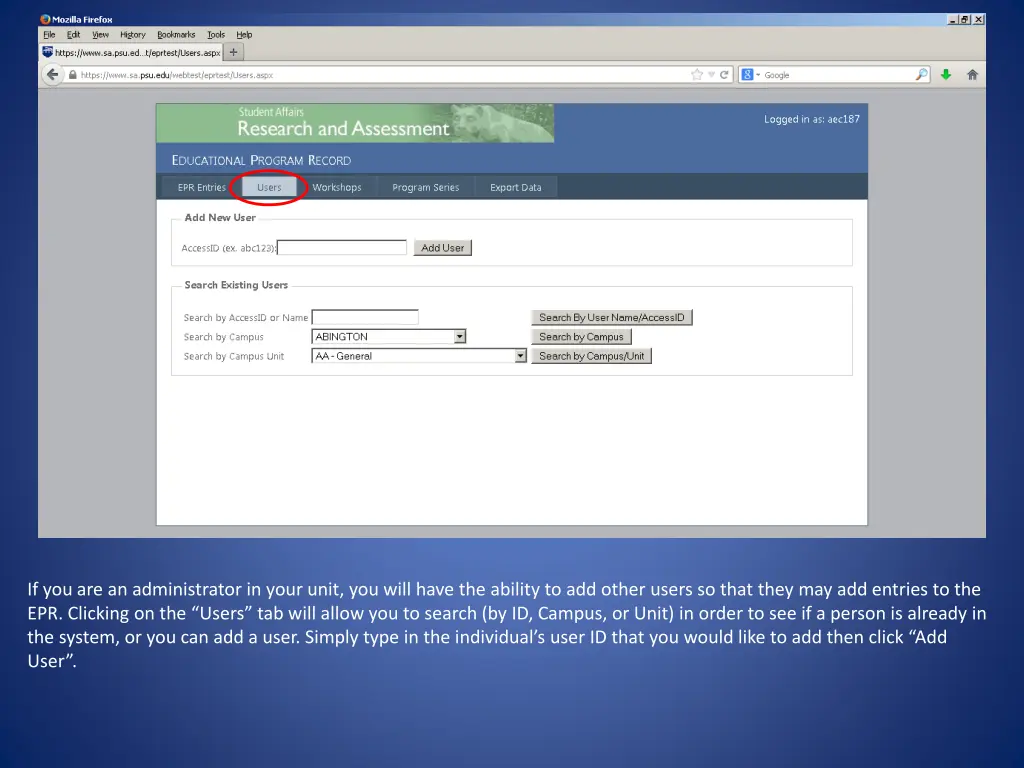
Task: Open the Tools menu
Action: [x=216, y=35]
